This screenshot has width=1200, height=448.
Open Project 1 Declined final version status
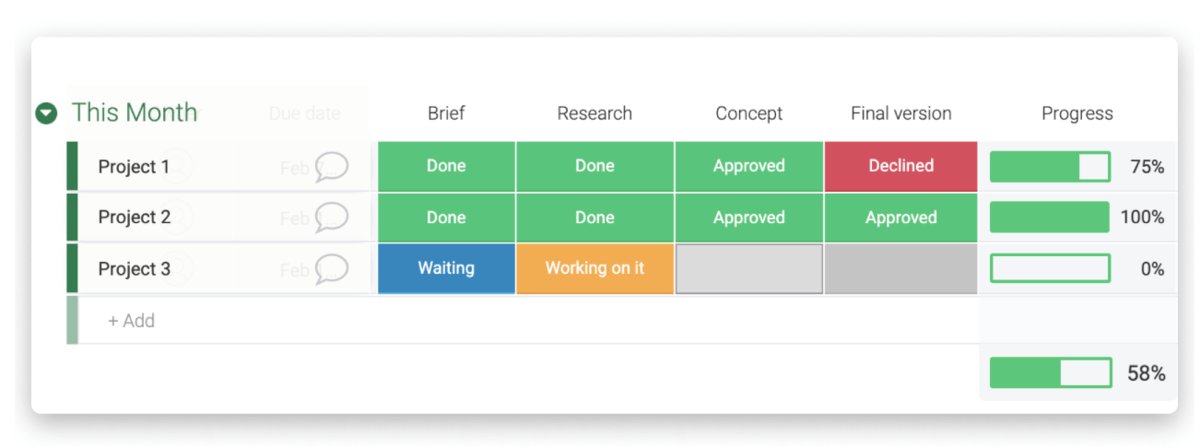point(901,166)
